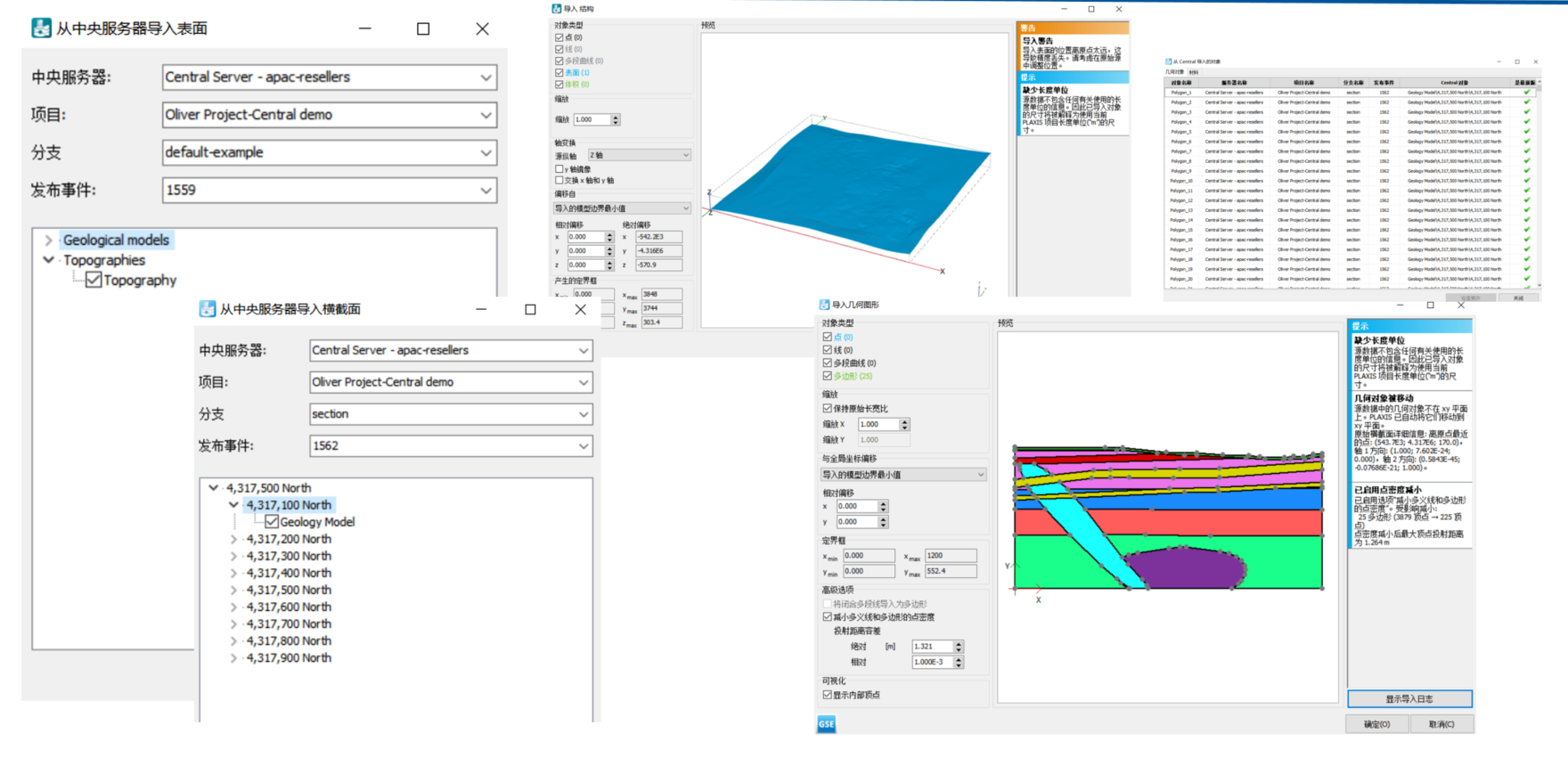The width and height of the screenshot is (1568, 758).
Task: Switch to the 材料 tab
Action: coord(1194,73)
